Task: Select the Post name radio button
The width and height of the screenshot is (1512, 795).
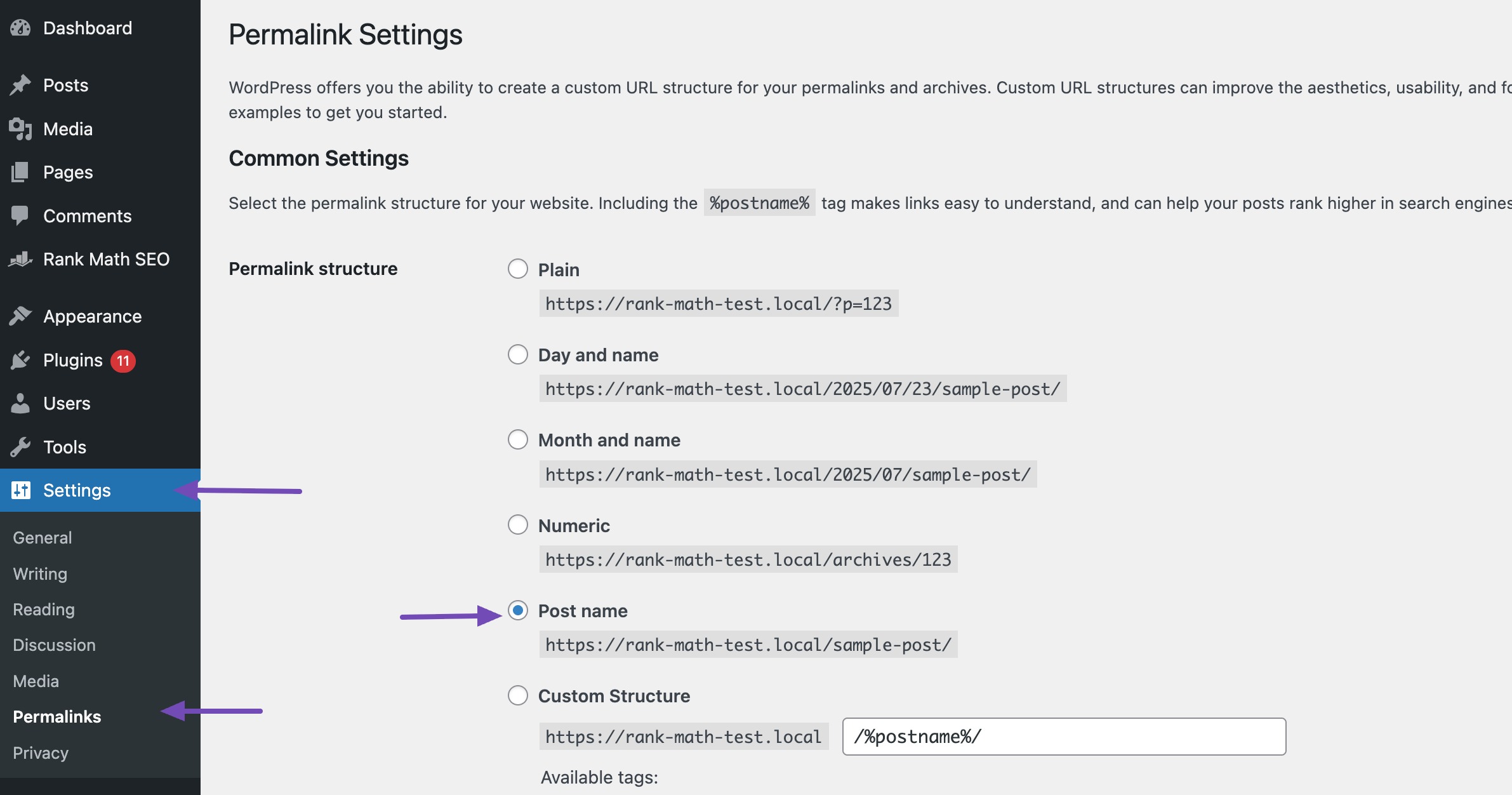Action: (518, 610)
